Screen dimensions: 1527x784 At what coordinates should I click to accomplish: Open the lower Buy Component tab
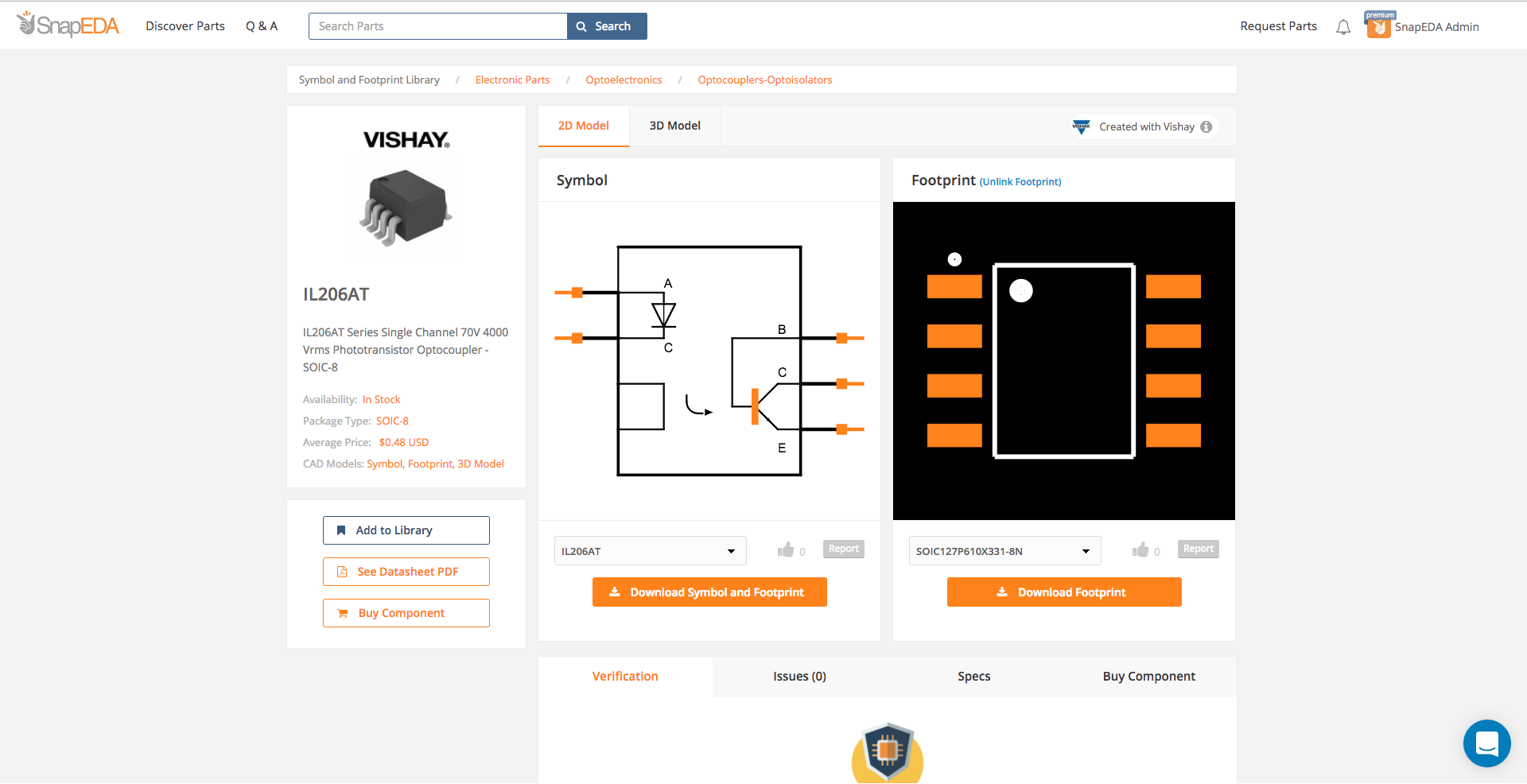pos(1149,677)
